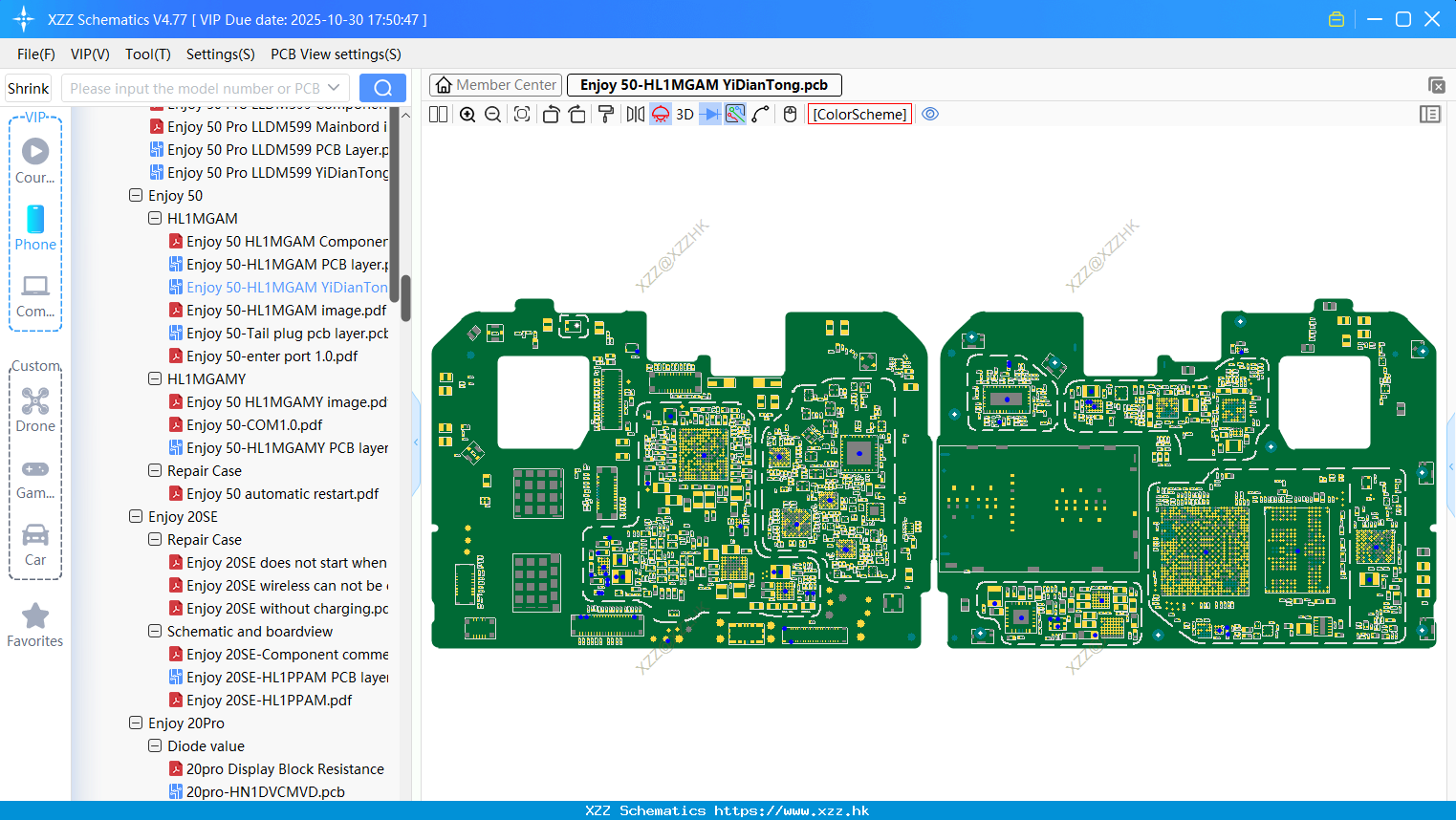
Task: Switch to 3D view
Action: point(685,115)
